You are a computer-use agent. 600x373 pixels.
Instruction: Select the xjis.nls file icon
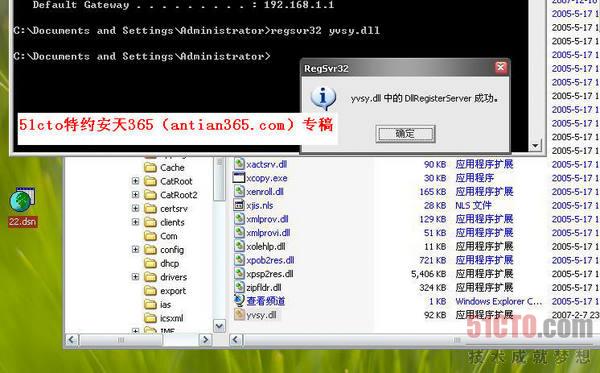pyautogui.click(x=239, y=205)
